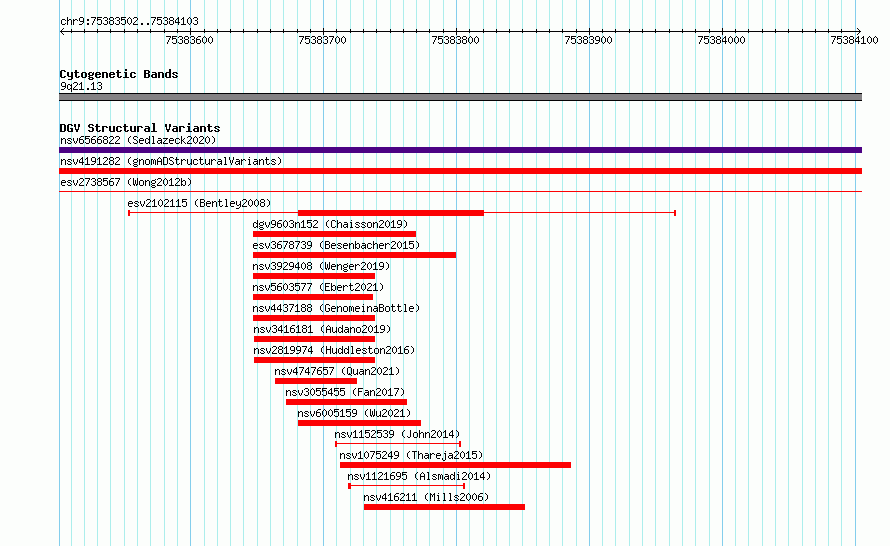Click the nsv6566822 (Sedlazeck2020) label
The image size is (890, 546).
tap(138, 140)
